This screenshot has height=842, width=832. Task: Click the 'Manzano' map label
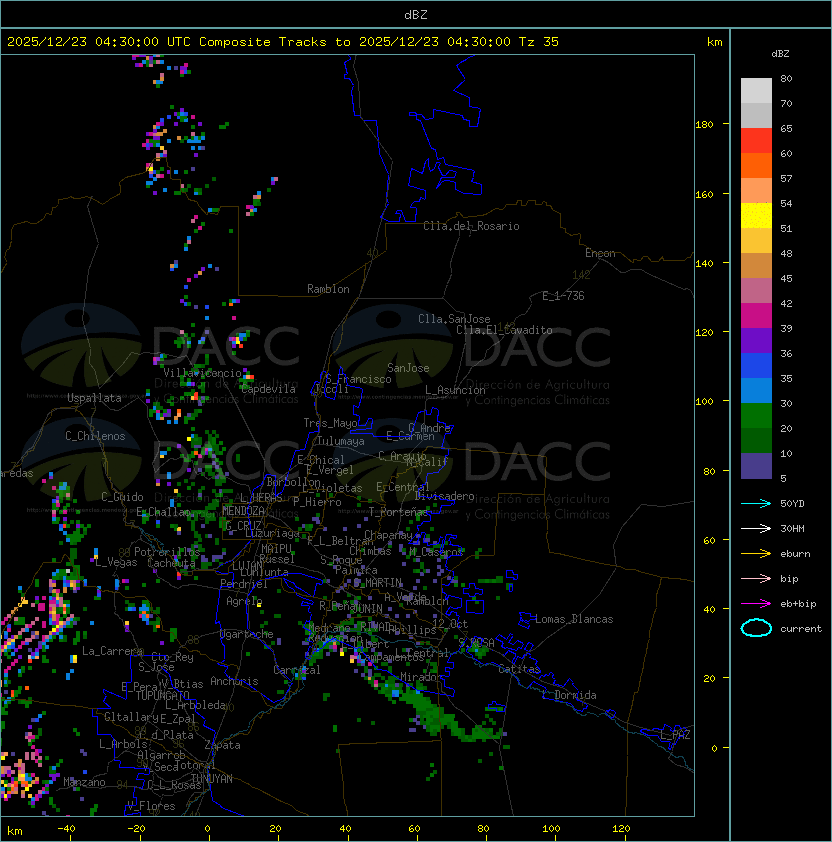[84, 782]
